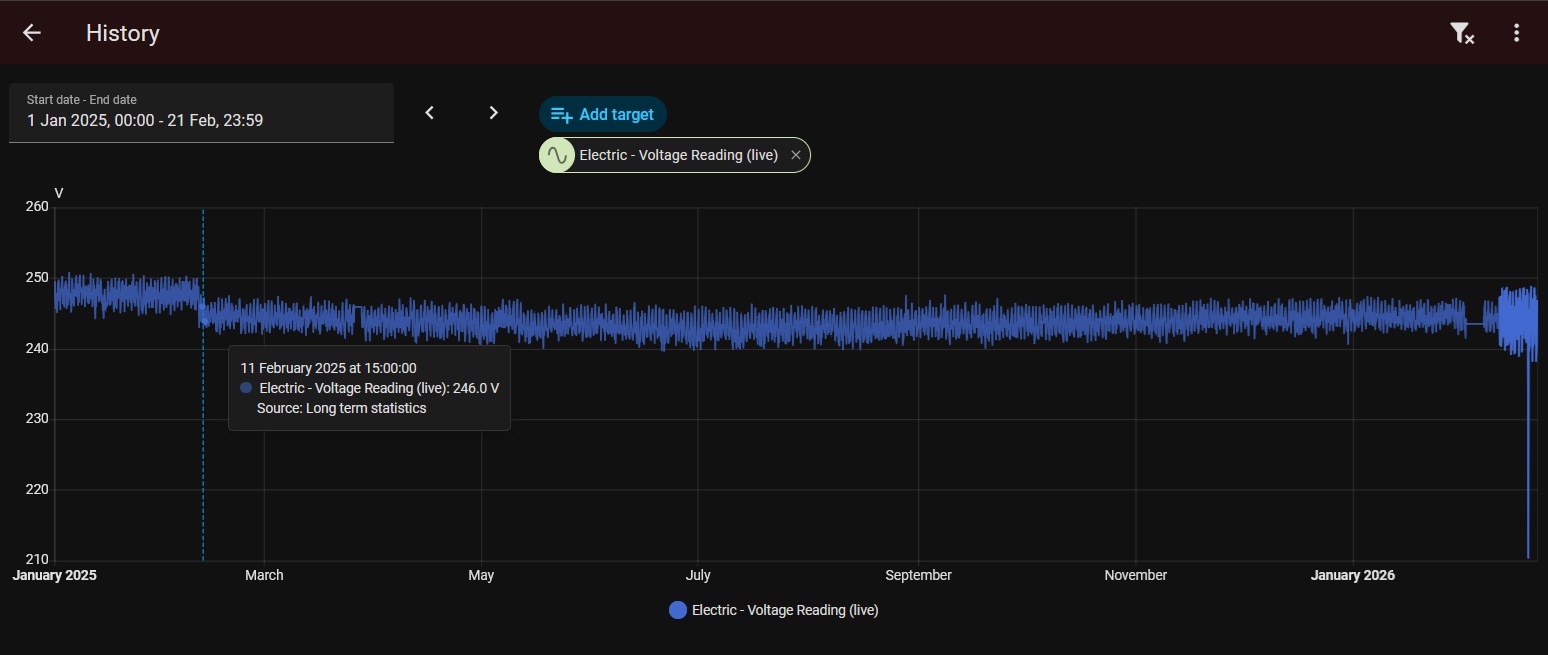Image resolution: width=1548 pixels, height=655 pixels.
Task: Select the Electric - Voltage Reading (live) chip label
Action: tap(678, 155)
